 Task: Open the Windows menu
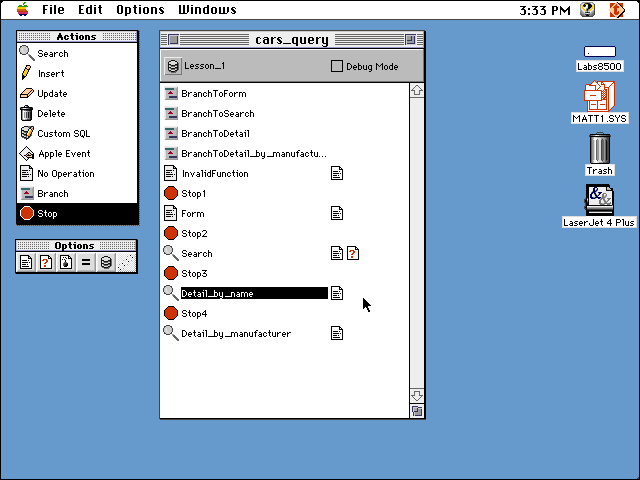point(207,9)
